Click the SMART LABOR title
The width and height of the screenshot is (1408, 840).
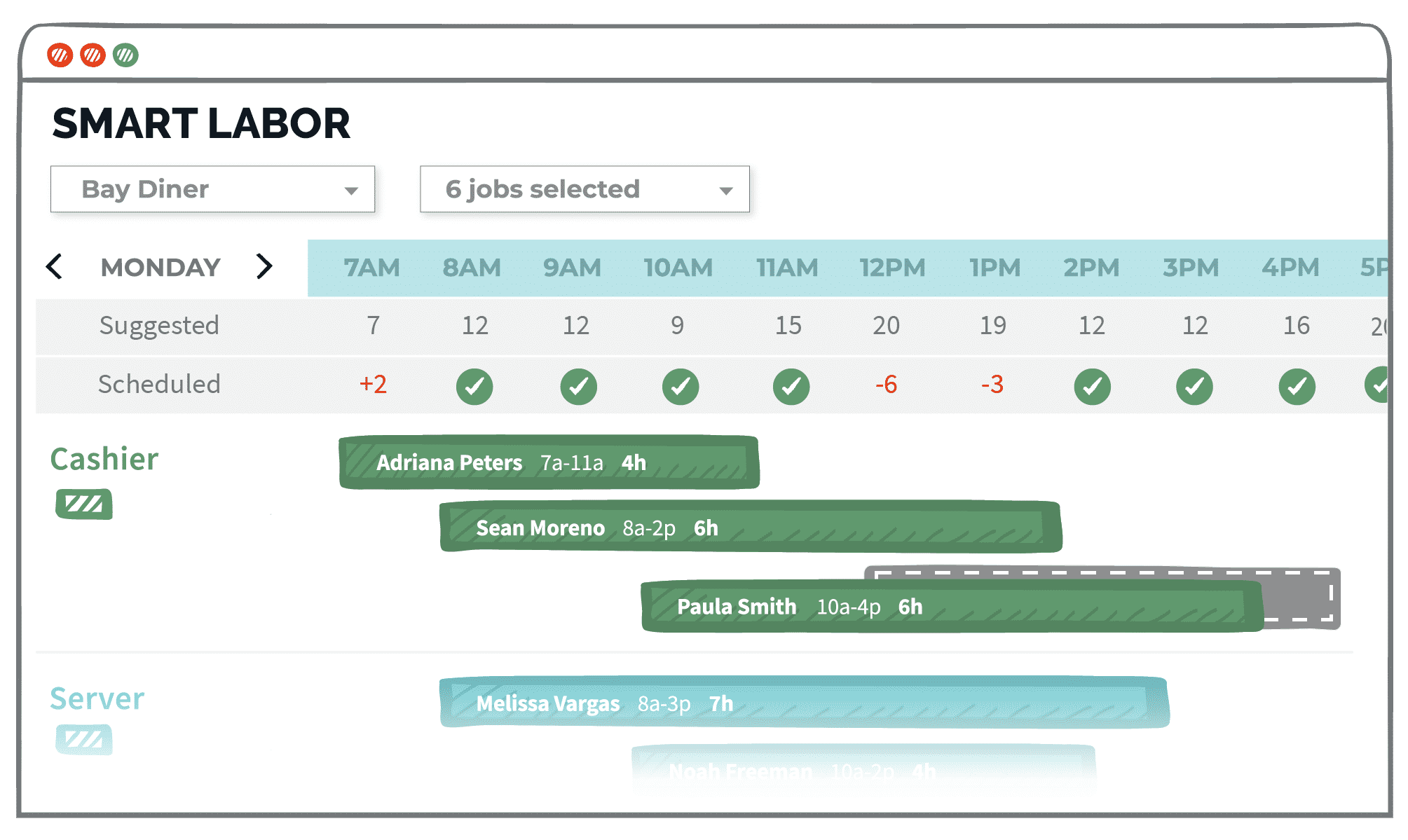pyautogui.click(x=201, y=124)
